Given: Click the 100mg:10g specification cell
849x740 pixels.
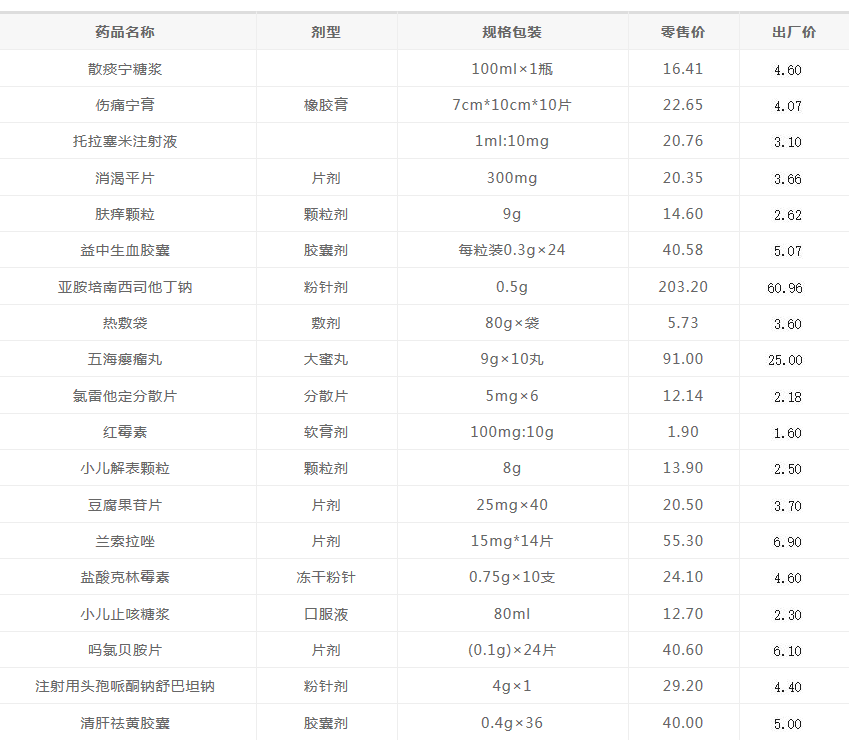Looking at the screenshot, I should pos(512,431).
